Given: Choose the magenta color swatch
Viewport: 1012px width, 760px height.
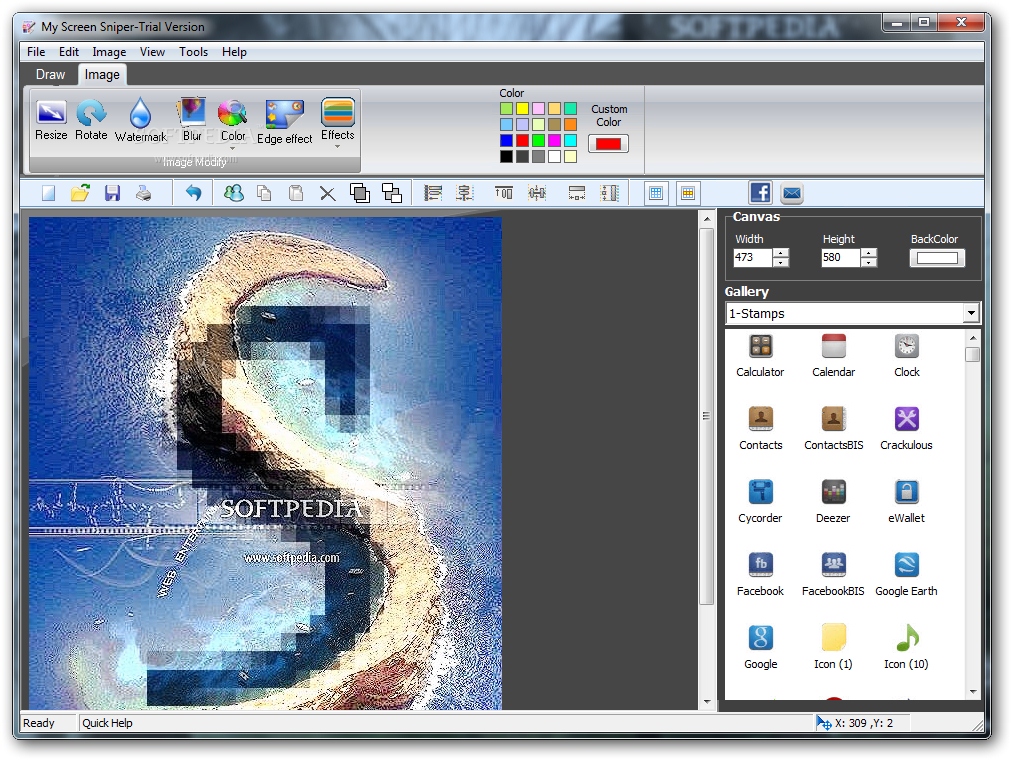Looking at the screenshot, I should pyautogui.click(x=554, y=140).
